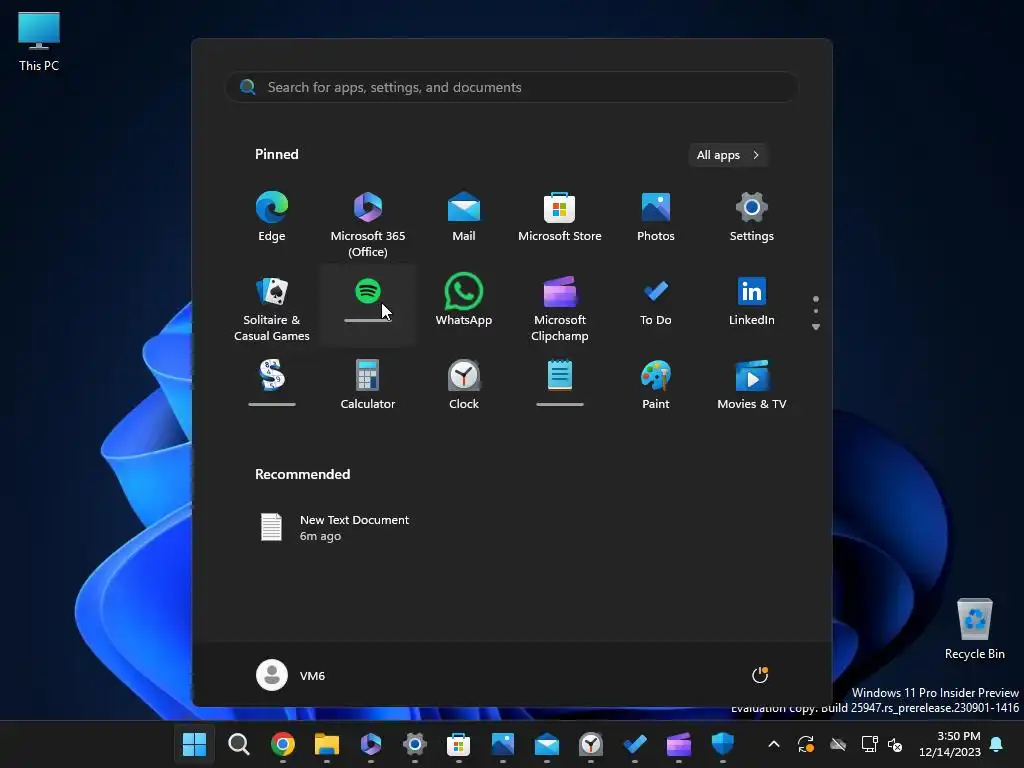Image resolution: width=1024 pixels, height=768 pixels.
Task: Open Microsoft Store from pinned apps
Action: (x=560, y=217)
